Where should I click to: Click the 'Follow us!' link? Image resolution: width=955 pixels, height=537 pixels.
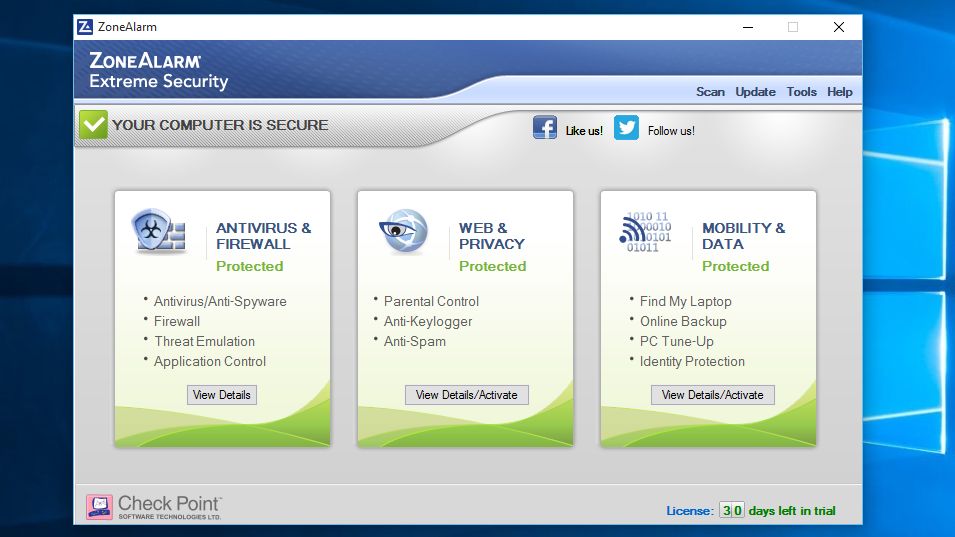click(671, 131)
